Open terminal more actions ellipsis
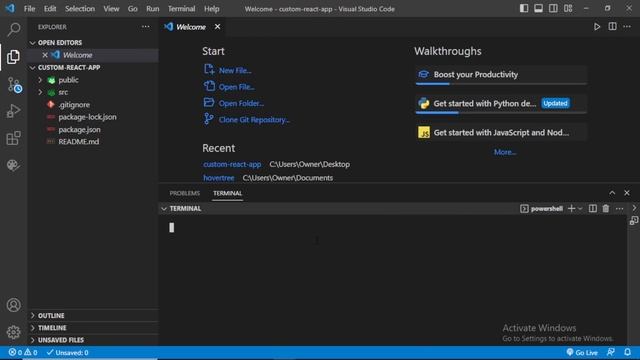 pyautogui.click(x=620, y=209)
